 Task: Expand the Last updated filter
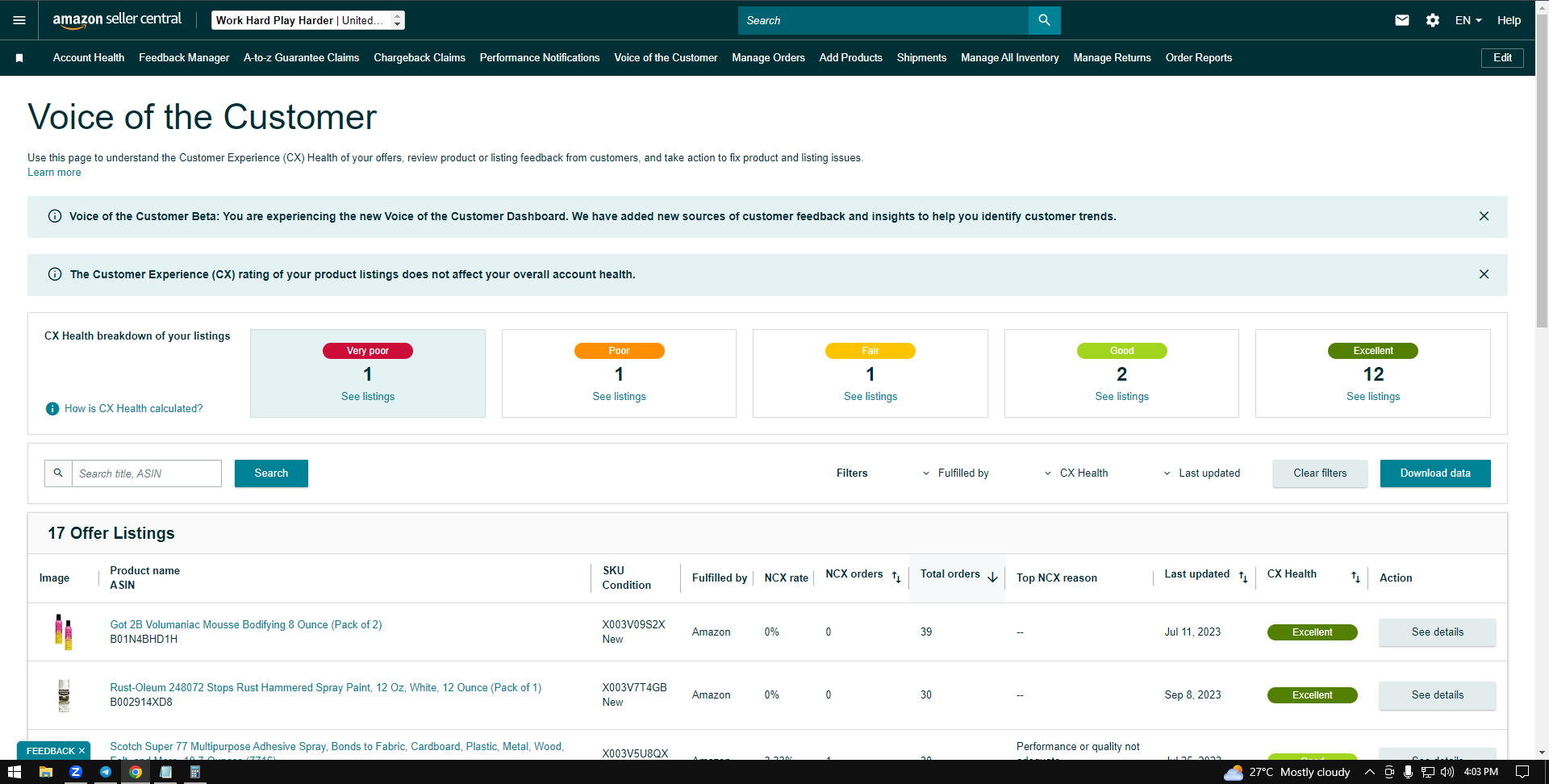pyautogui.click(x=1201, y=473)
